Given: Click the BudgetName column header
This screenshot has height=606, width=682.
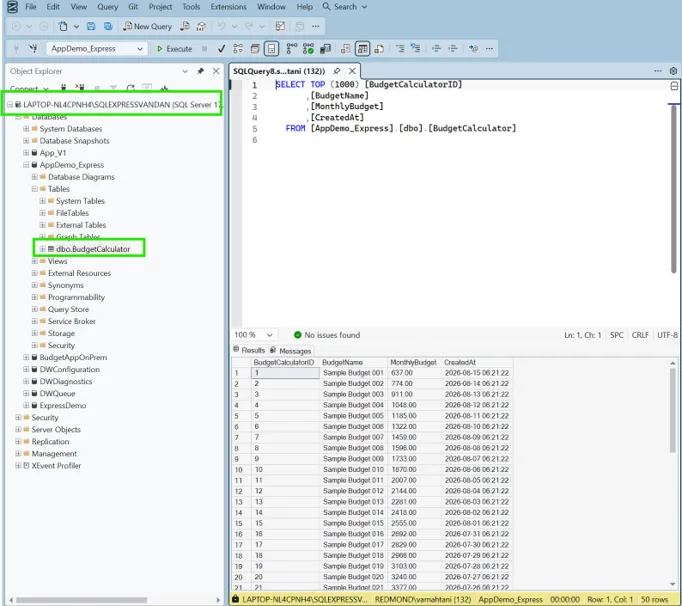Looking at the screenshot, I should pos(353,362).
